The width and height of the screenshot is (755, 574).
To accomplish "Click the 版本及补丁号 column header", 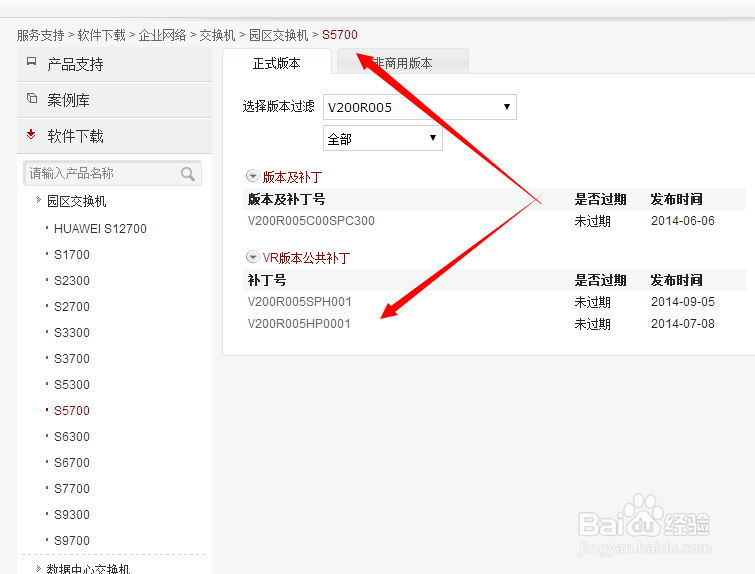I will point(286,199).
